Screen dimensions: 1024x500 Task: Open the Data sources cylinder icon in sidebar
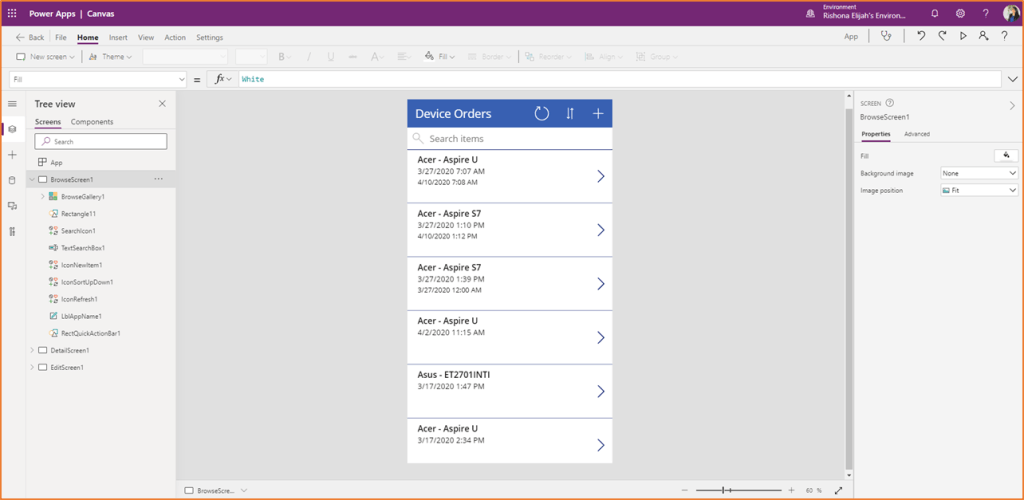pos(12,180)
